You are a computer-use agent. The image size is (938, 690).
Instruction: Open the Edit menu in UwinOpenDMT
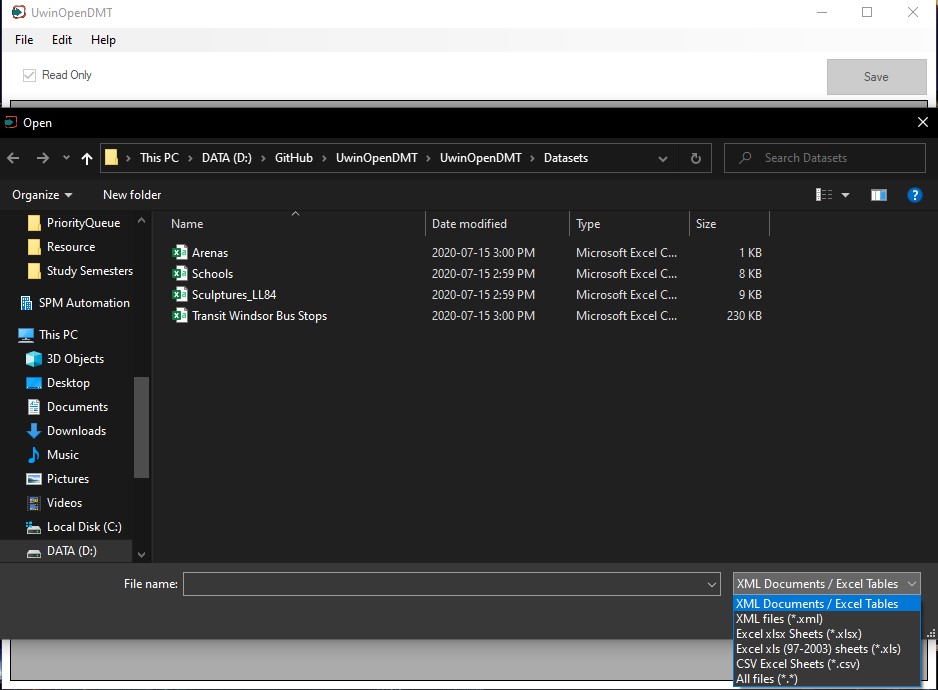pyautogui.click(x=62, y=40)
